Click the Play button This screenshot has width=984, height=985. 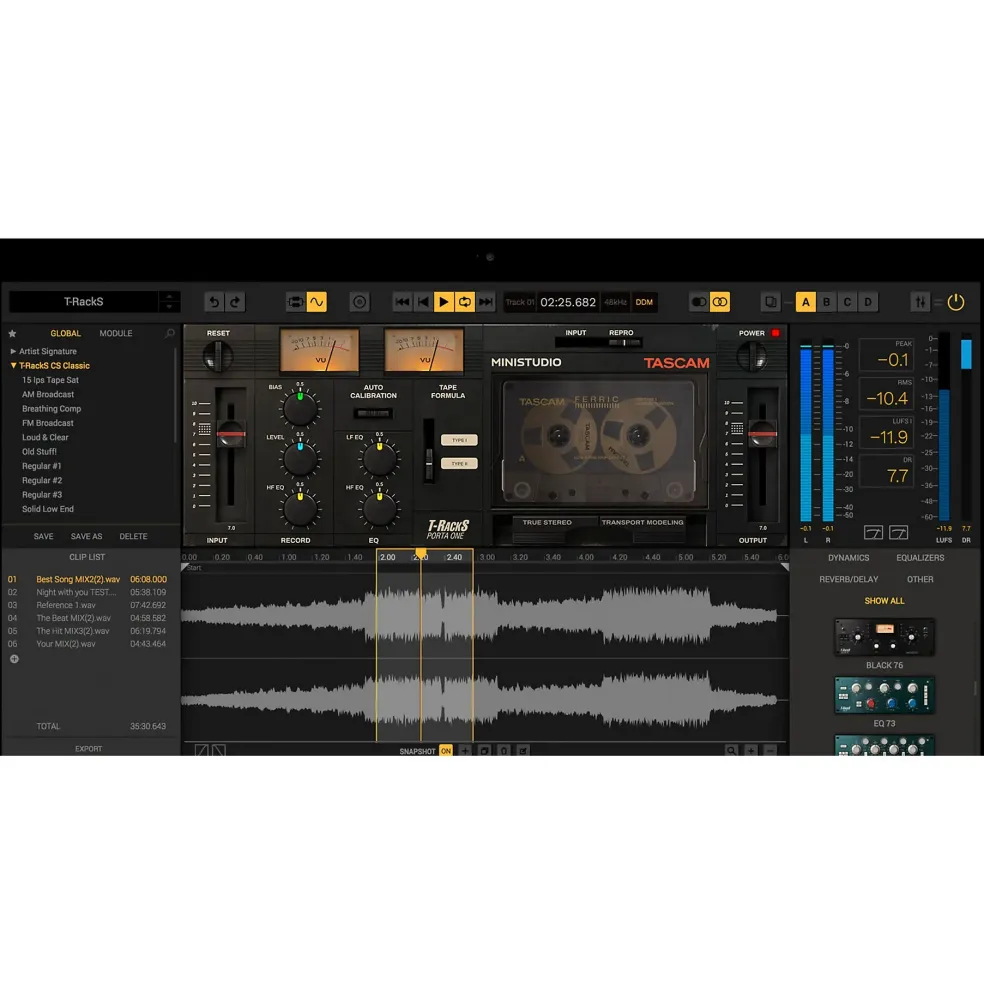point(444,302)
